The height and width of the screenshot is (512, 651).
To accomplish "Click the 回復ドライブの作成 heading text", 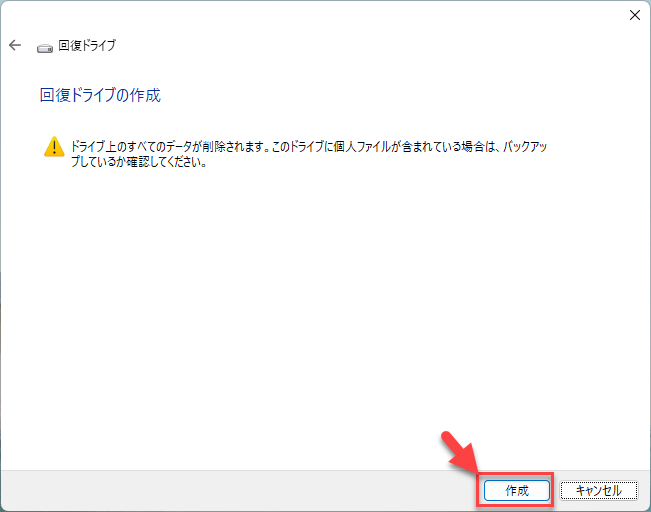I will coord(100,95).
